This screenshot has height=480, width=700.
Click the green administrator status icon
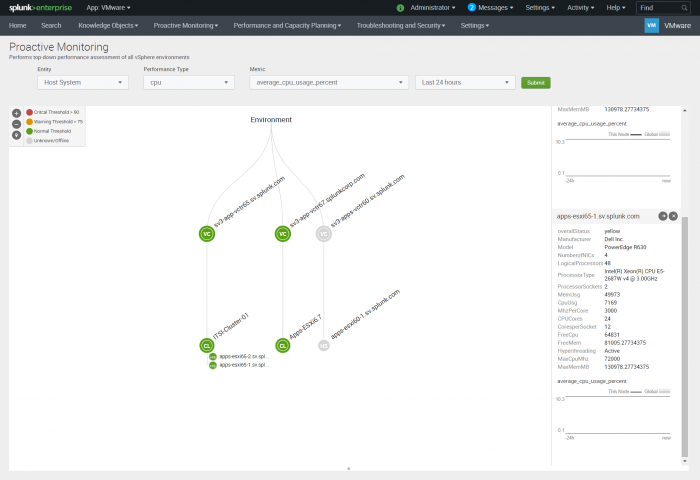[x=400, y=8]
